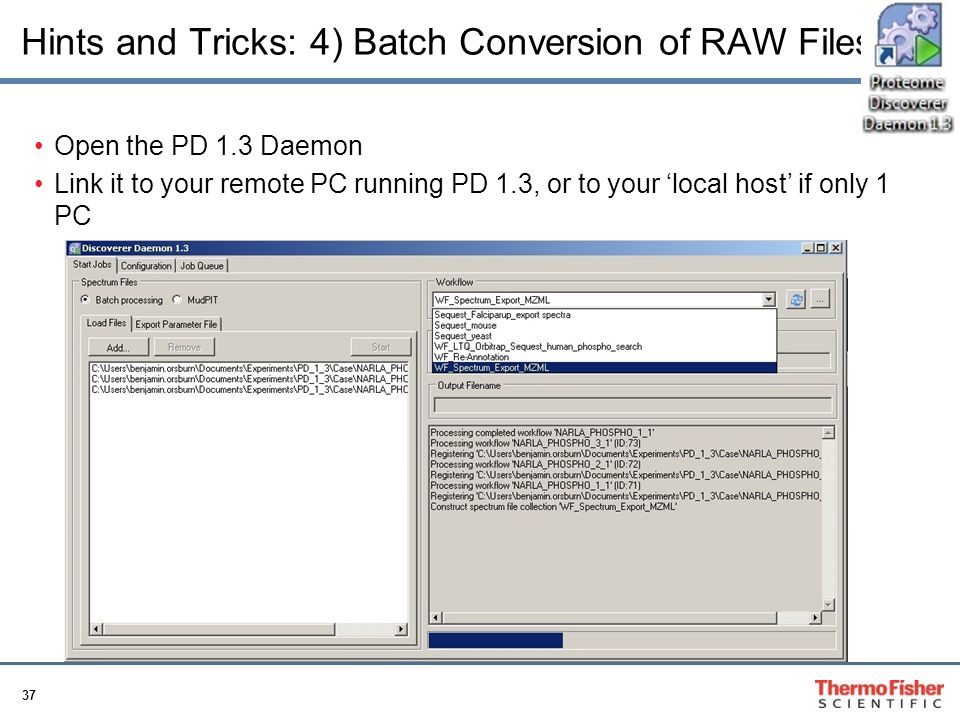This screenshot has height=720, width=960.
Task: Close the Discoverer Daemon 1.3 window
Action: 836,248
